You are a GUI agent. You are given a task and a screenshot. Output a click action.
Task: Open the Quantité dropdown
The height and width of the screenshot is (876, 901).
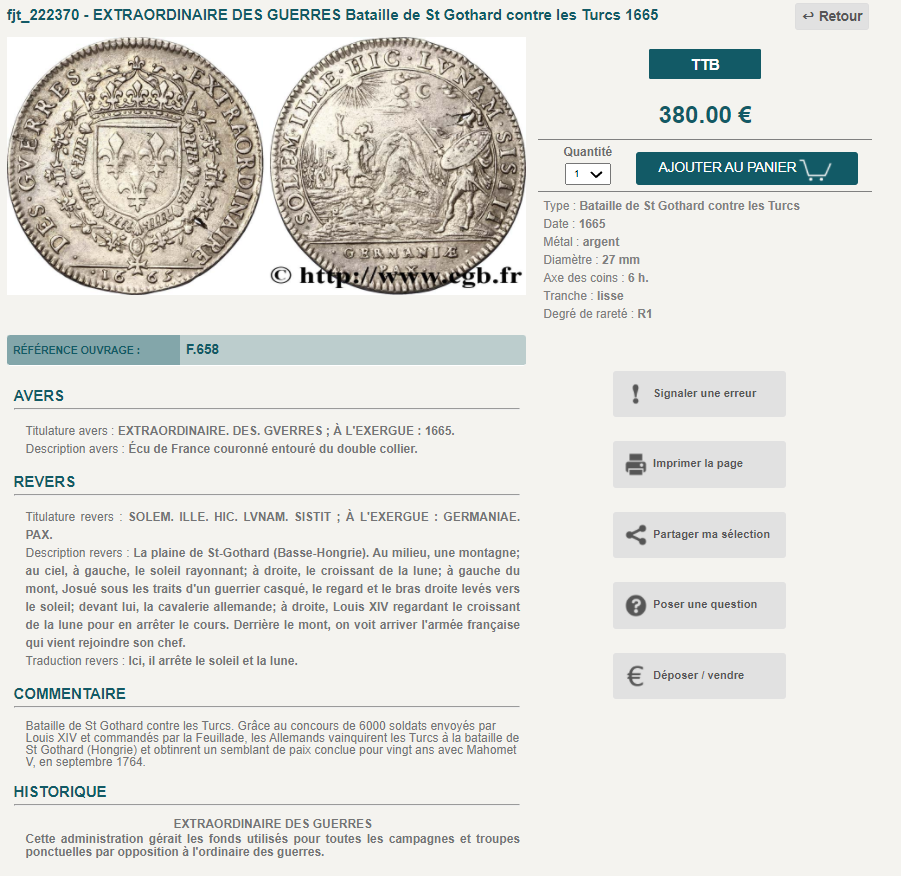(x=587, y=174)
